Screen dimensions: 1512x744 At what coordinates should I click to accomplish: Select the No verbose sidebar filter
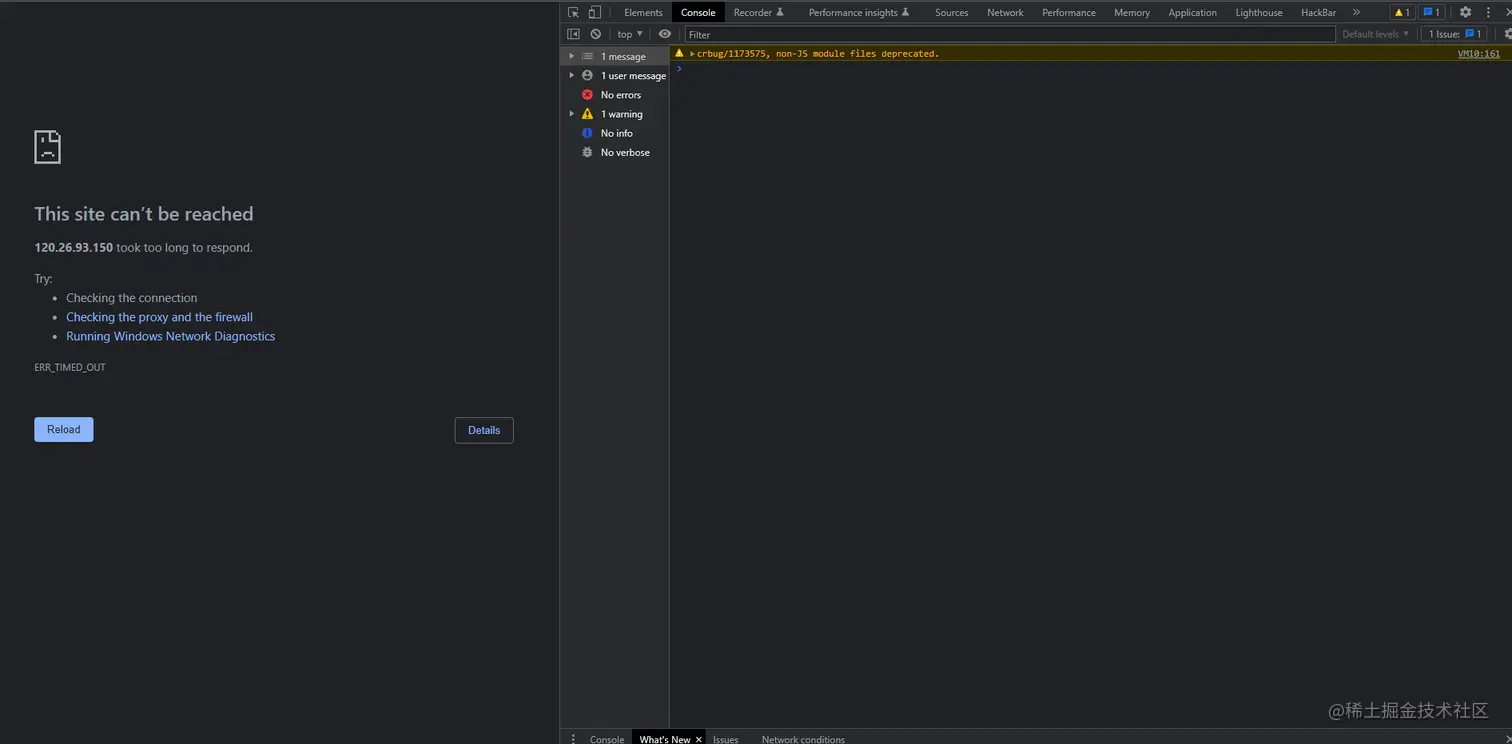[615, 152]
